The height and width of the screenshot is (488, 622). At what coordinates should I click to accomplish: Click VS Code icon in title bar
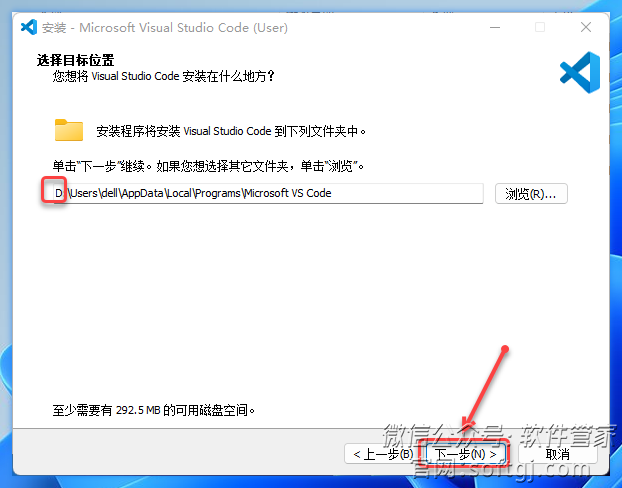pyautogui.click(x=29, y=27)
